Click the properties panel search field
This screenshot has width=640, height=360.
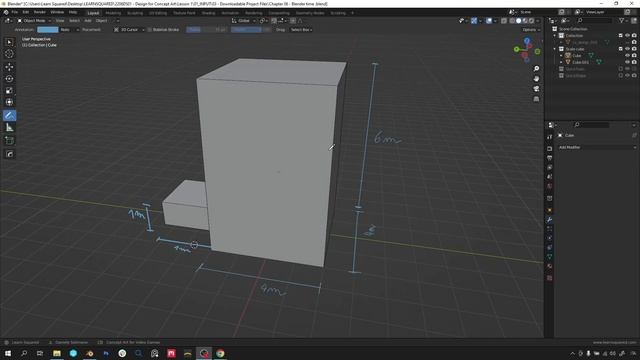pyautogui.click(x=591, y=125)
